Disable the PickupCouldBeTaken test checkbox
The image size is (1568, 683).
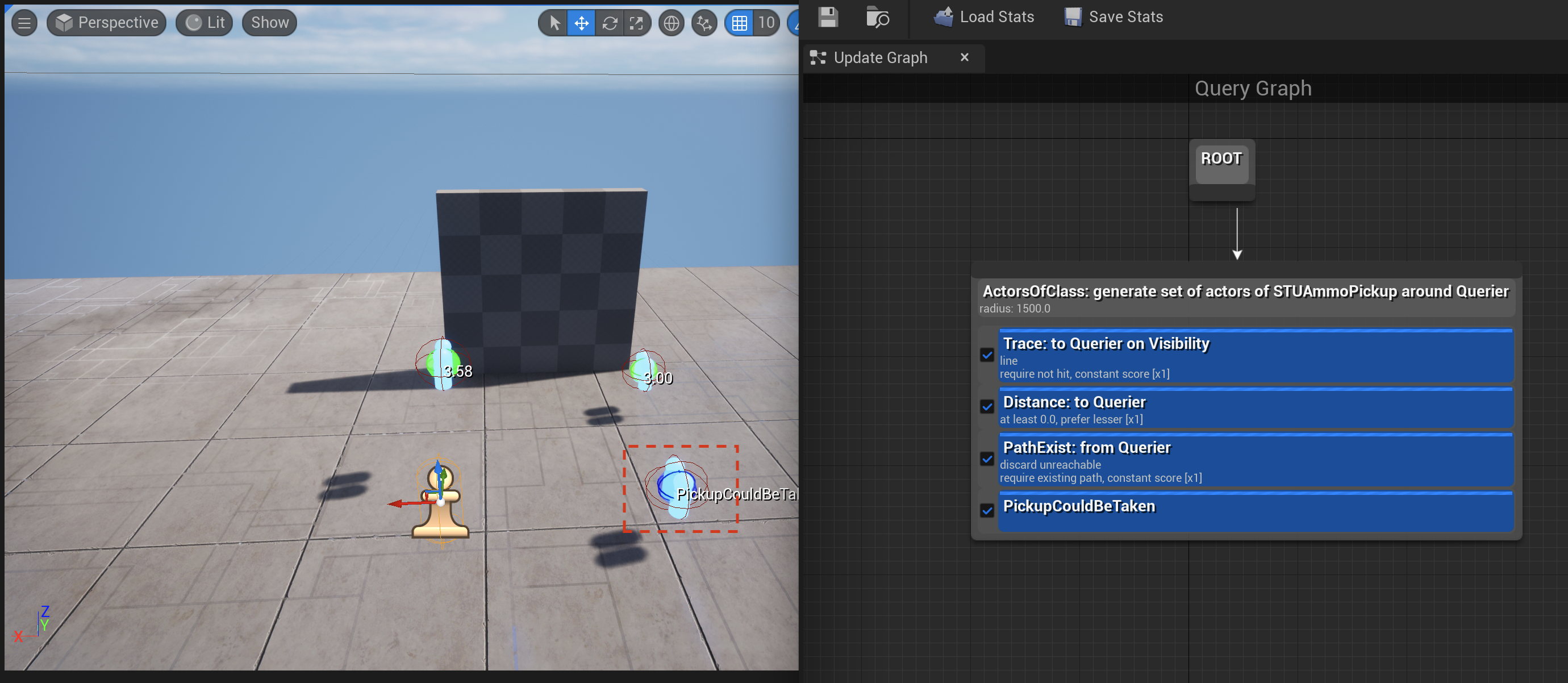tap(987, 510)
